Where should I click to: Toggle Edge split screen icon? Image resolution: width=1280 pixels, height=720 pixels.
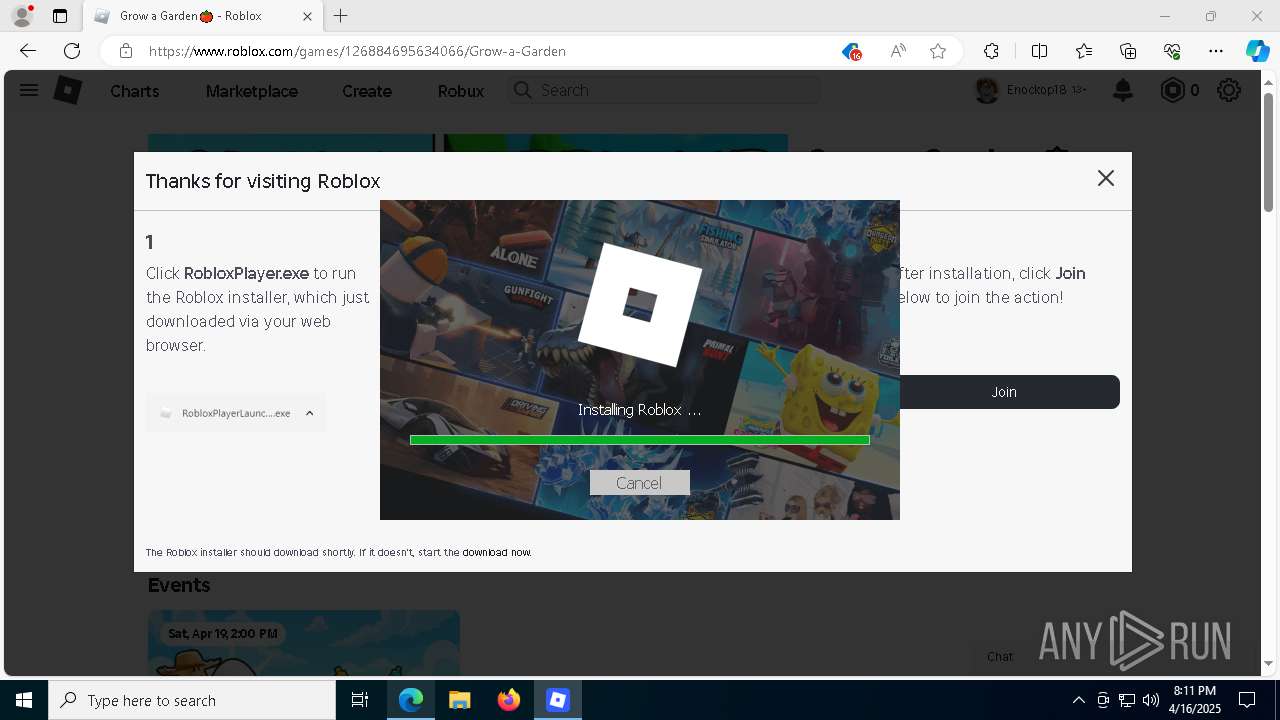coord(1039,51)
